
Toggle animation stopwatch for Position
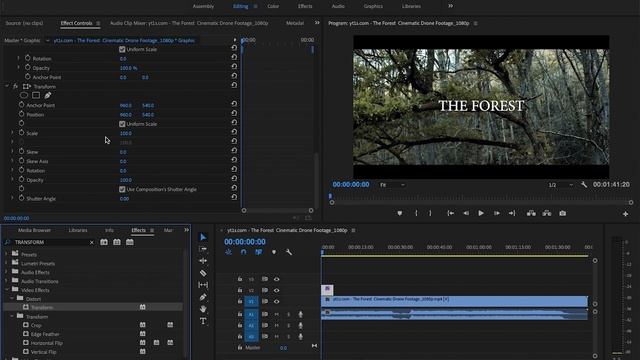point(22,114)
